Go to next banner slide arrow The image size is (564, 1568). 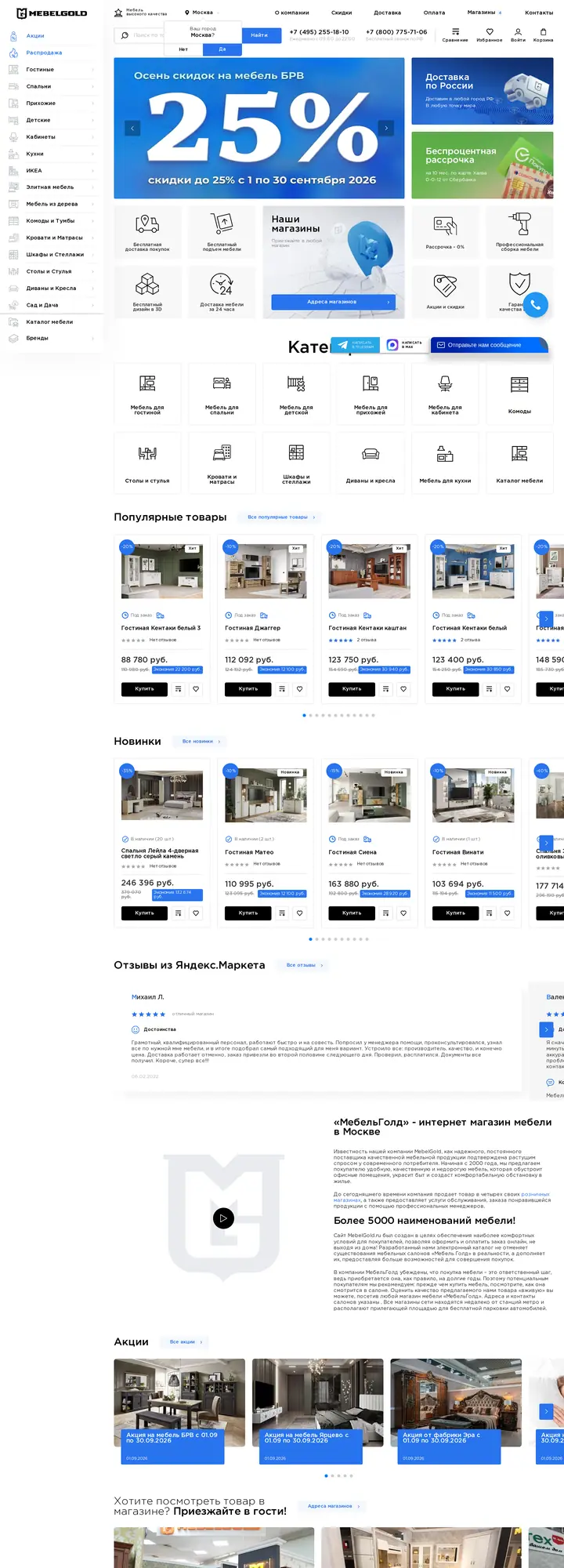pyautogui.click(x=386, y=128)
